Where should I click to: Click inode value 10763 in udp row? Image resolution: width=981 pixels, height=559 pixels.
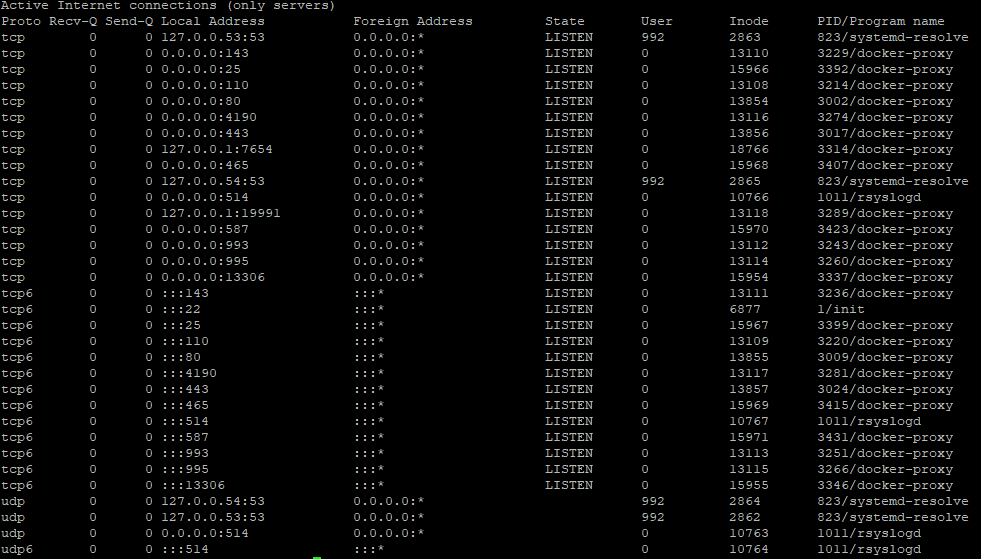tap(749, 533)
